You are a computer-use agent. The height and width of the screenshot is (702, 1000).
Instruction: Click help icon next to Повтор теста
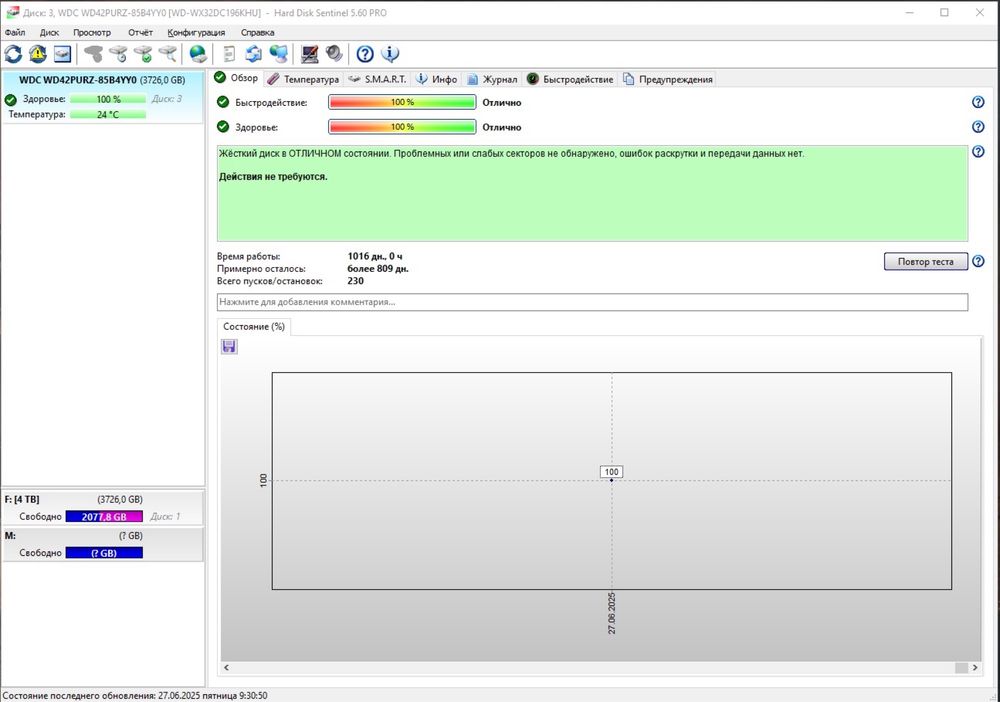click(978, 261)
